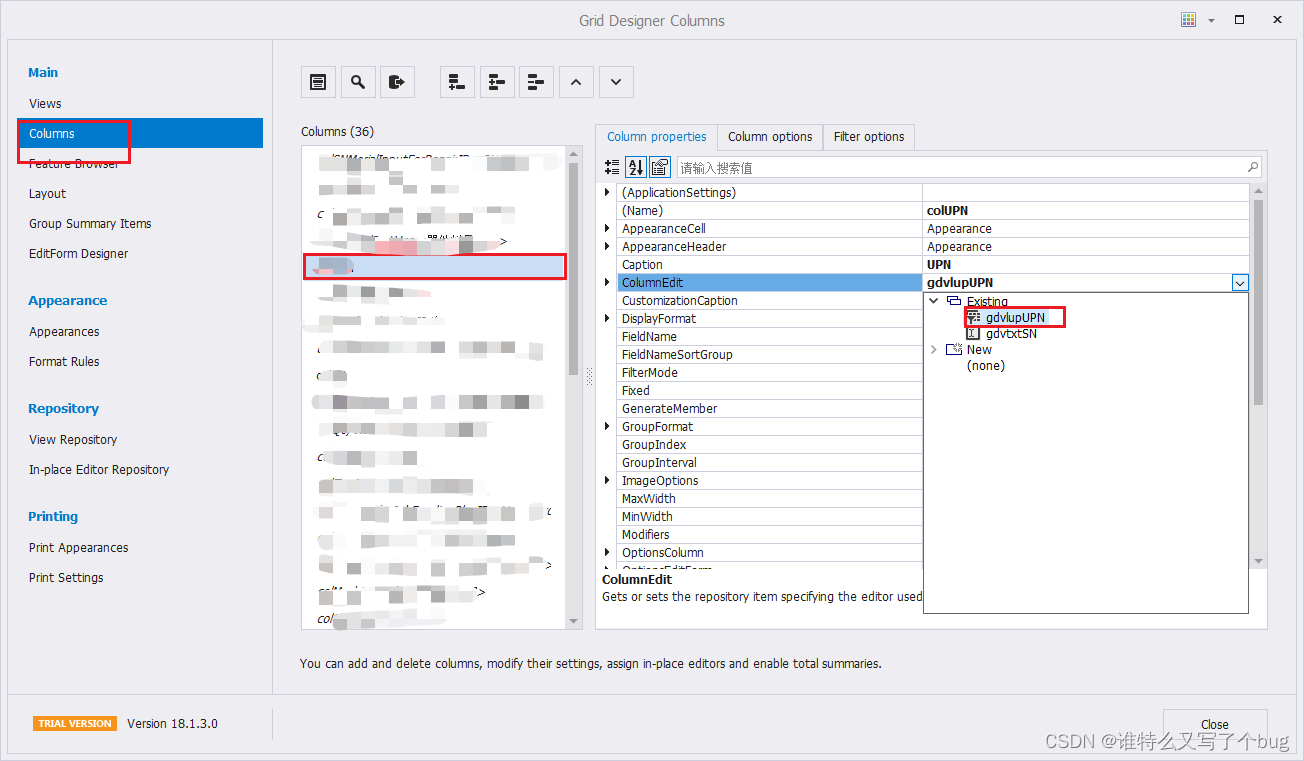Screen dimensions: 1304x761
Task: Collapse the Existing editors node
Action: tap(934, 301)
